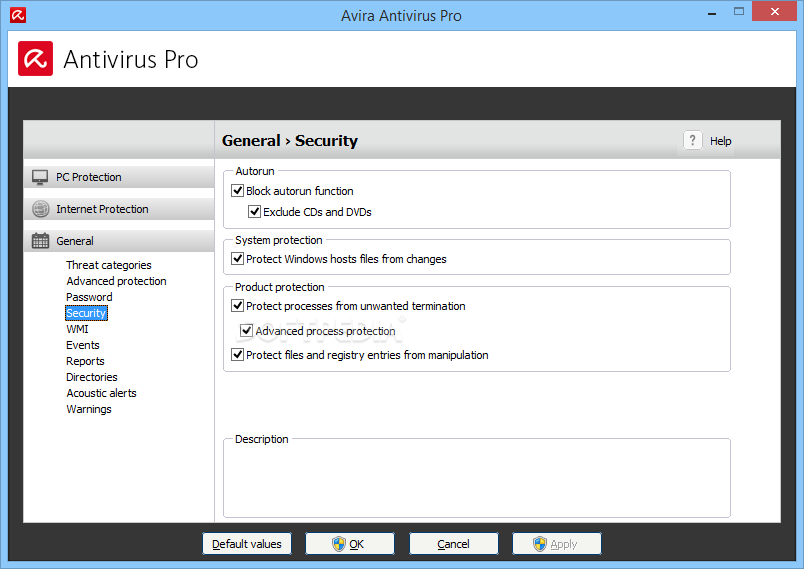
Task: Open the Threat categories settings
Action: tap(109, 265)
